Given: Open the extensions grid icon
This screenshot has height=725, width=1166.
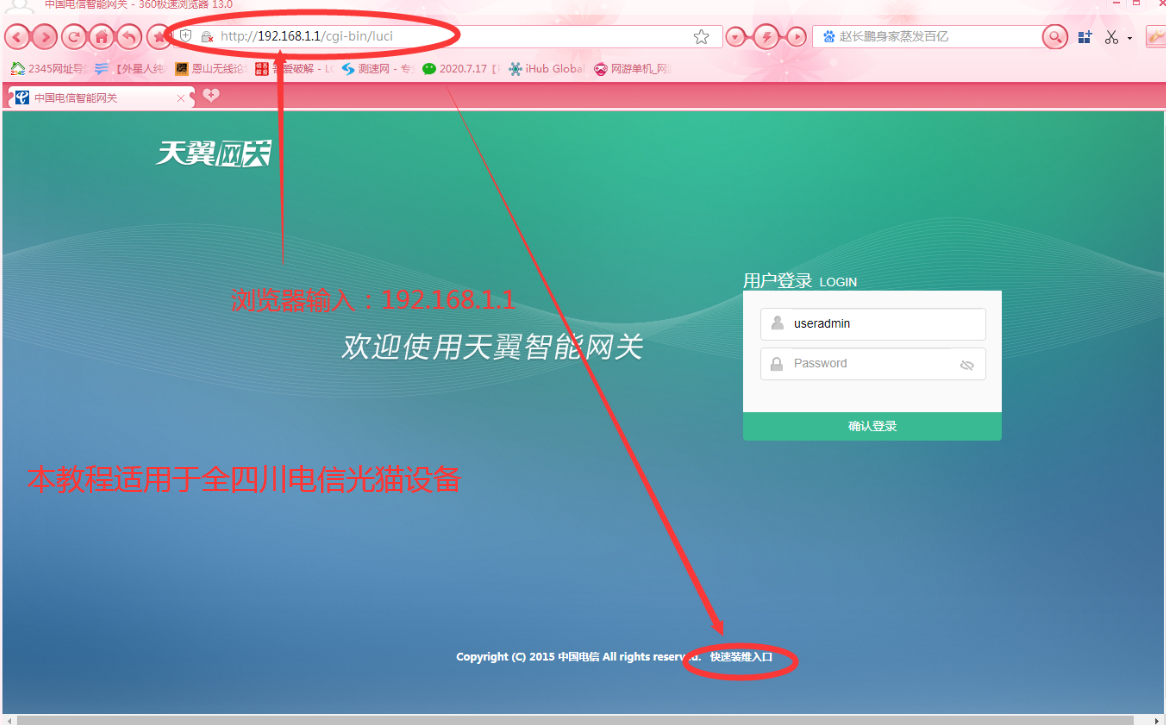Looking at the screenshot, I should [1085, 36].
